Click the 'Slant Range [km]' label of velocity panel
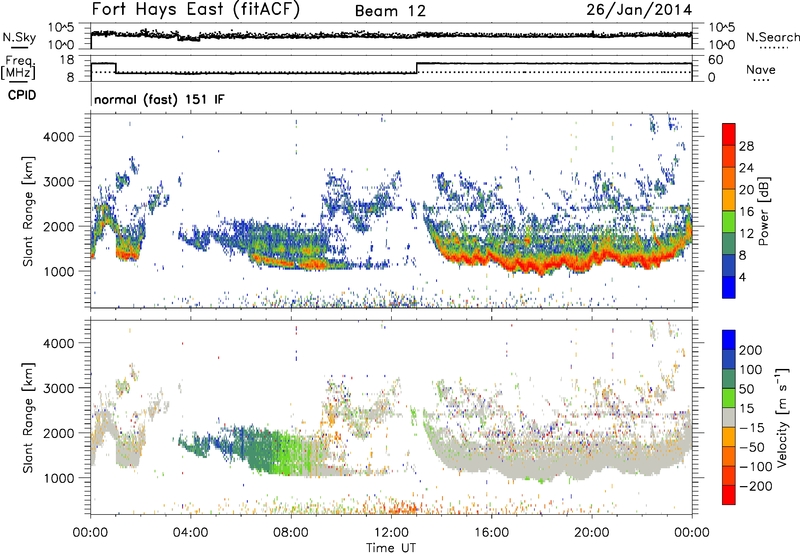Screen dimensions: 800x554 [x=28, y=418]
